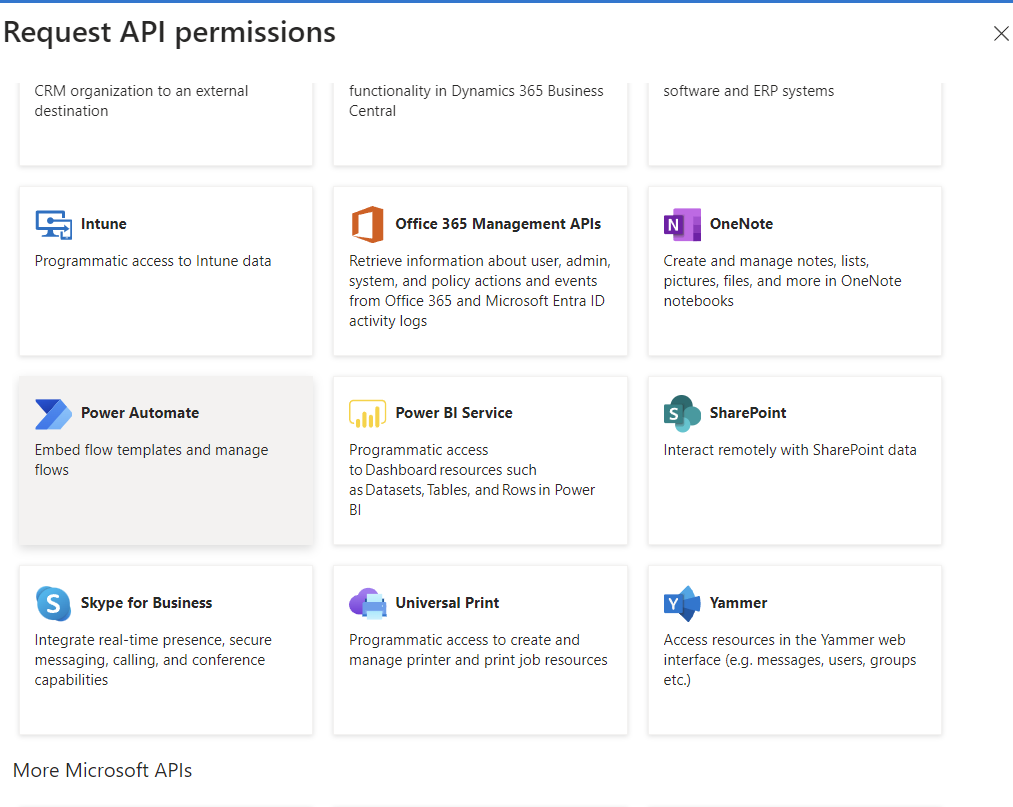Viewport: 1013px width, 807px height.
Task: Open the Power BI Service heading
Action: [x=454, y=413]
